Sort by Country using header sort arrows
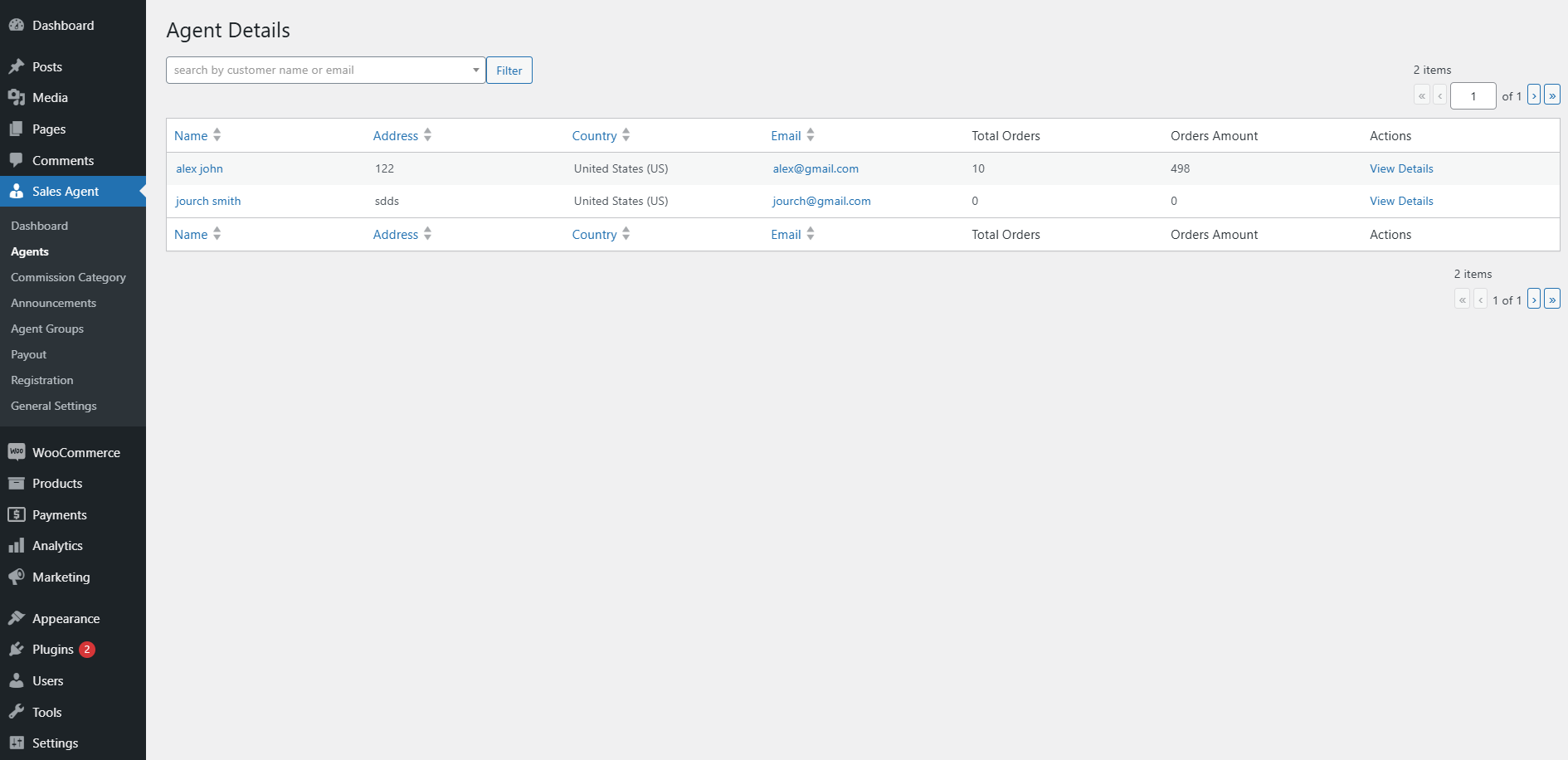 [626, 135]
